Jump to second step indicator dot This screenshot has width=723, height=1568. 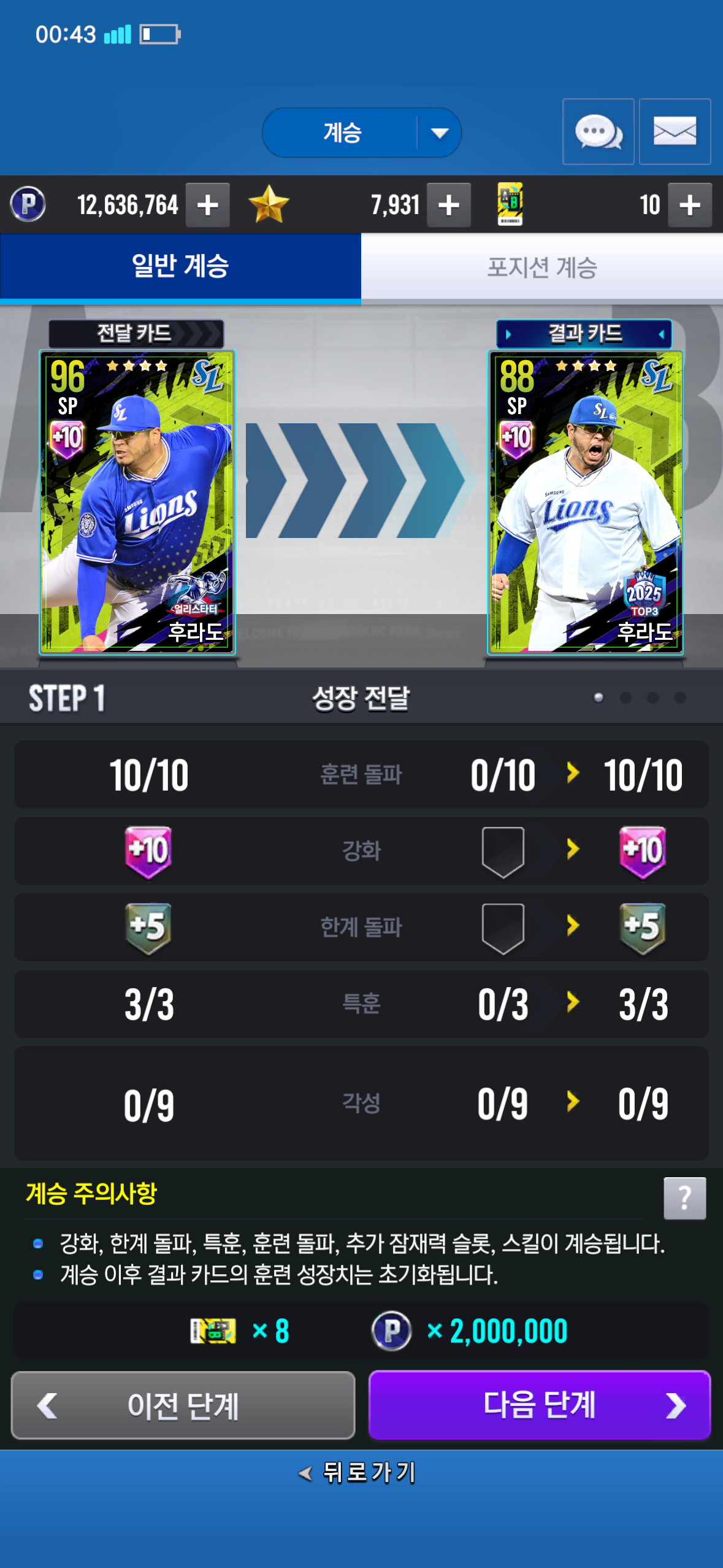coord(625,698)
